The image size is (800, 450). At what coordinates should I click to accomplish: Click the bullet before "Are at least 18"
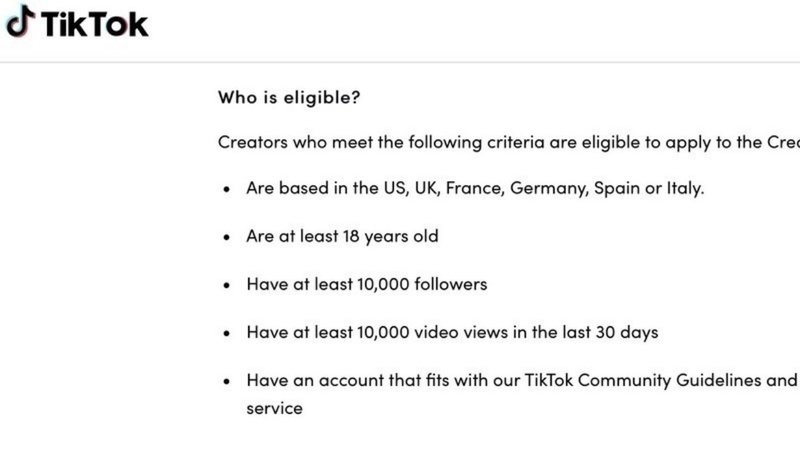click(x=226, y=237)
